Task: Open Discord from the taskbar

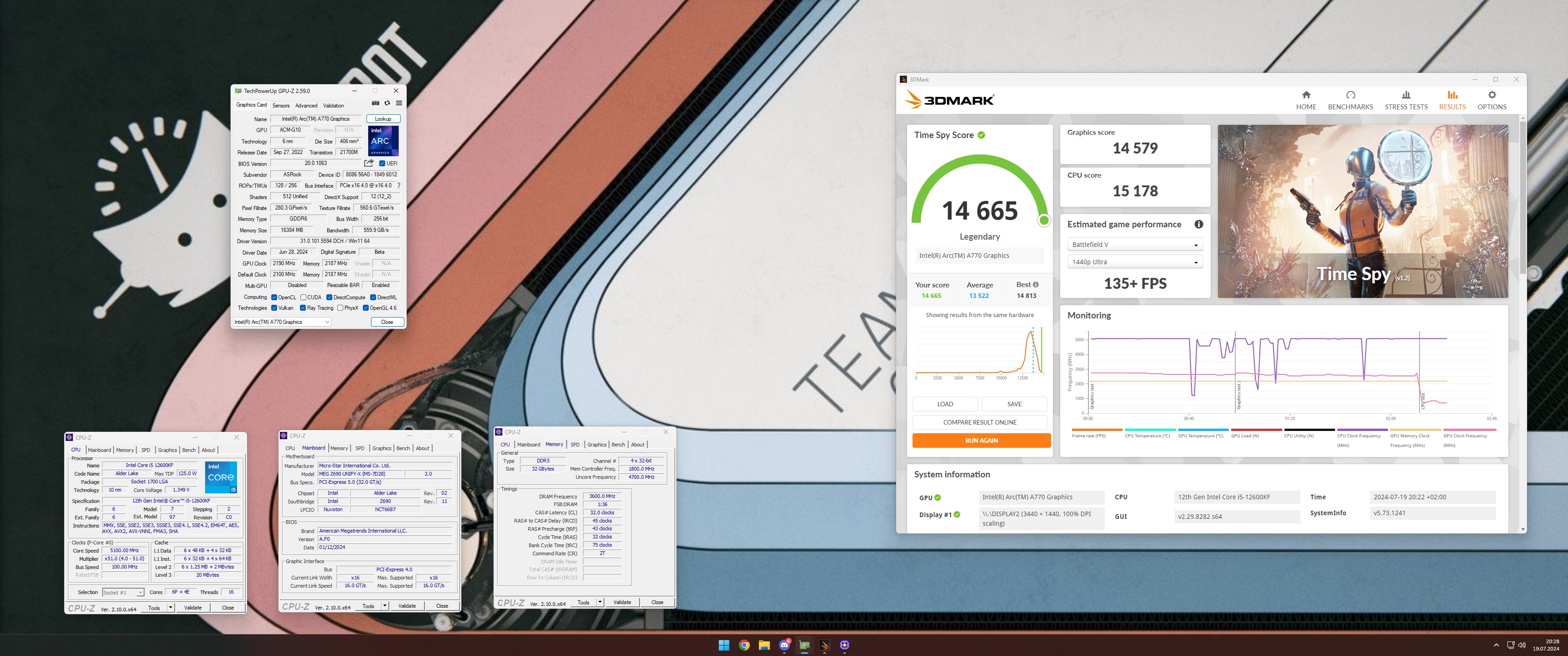Action: click(784, 645)
